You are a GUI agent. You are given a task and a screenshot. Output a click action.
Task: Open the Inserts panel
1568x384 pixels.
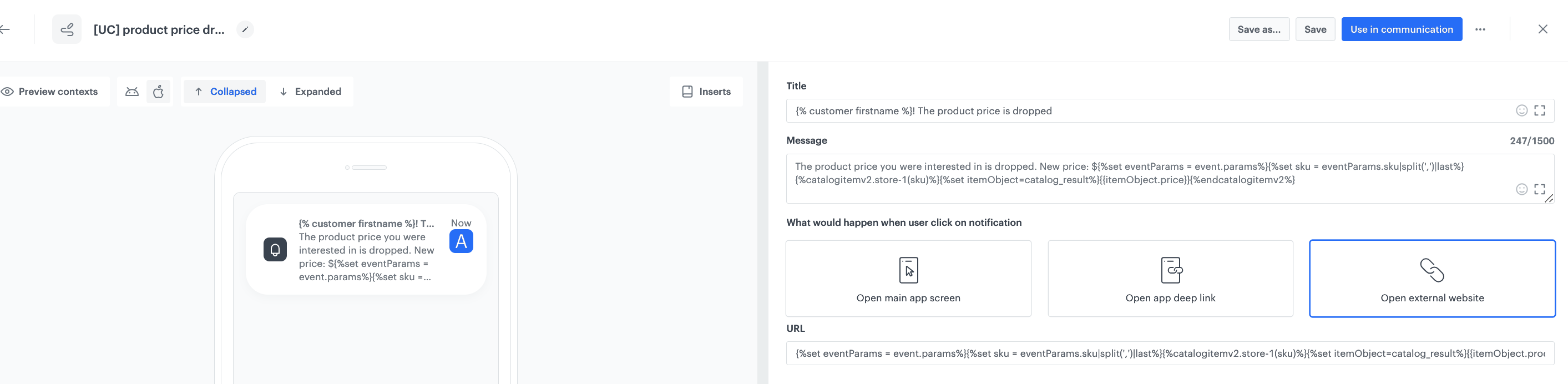(706, 92)
